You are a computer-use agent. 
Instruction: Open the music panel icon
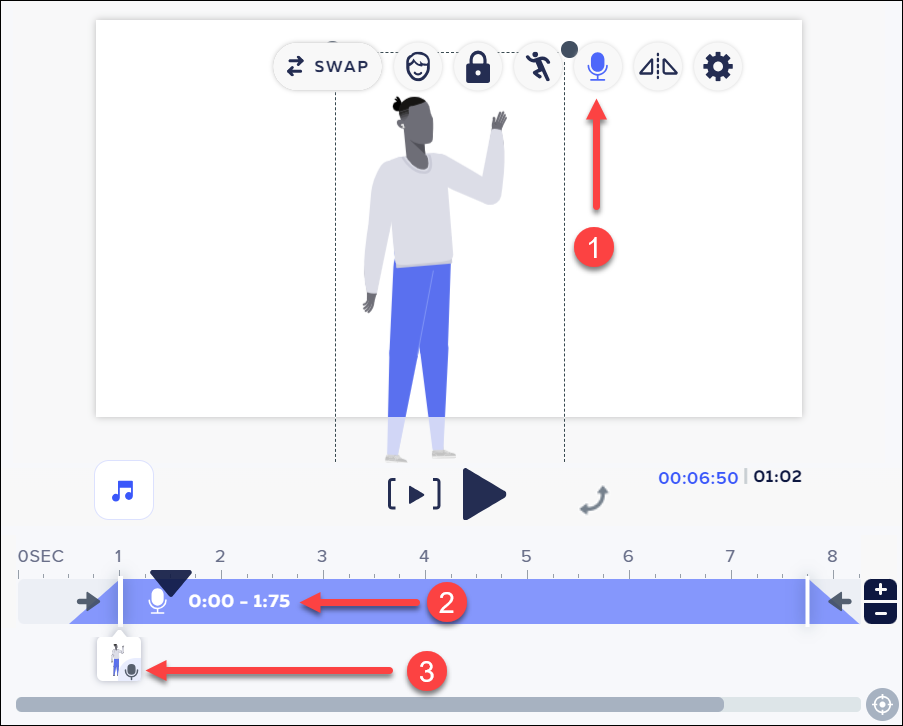[123, 490]
